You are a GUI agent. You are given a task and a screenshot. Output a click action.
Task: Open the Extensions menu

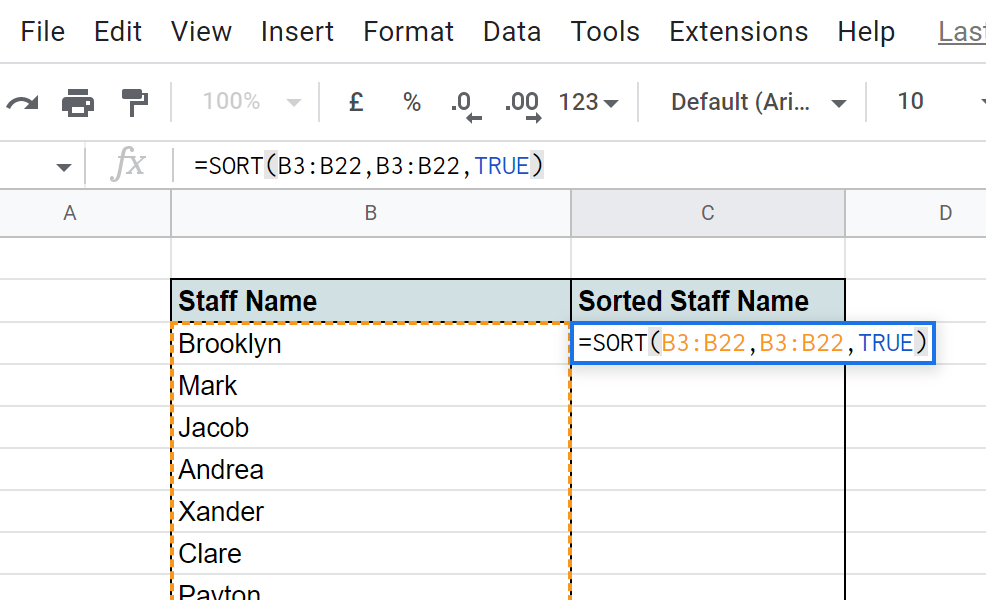point(738,32)
